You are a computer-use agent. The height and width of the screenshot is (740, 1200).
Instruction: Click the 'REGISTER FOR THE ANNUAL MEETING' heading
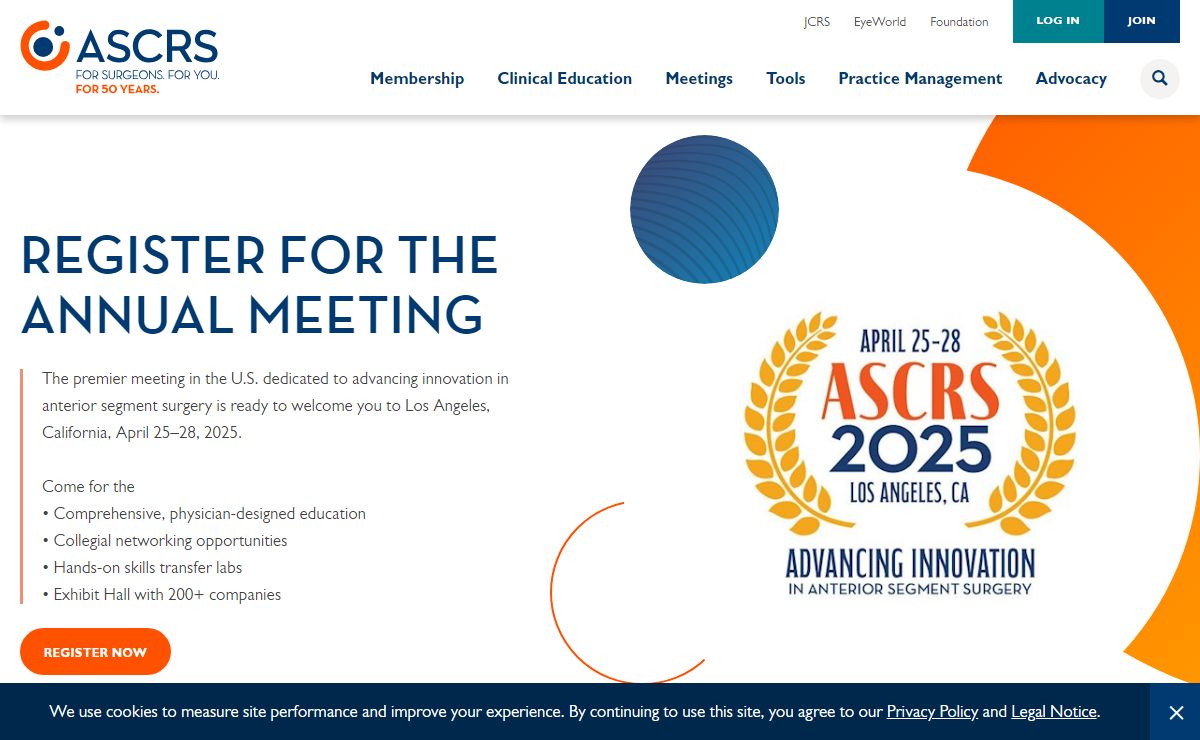[x=260, y=285]
